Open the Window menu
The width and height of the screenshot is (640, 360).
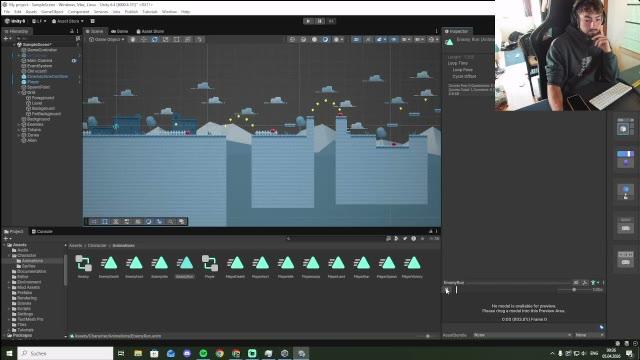coord(169,12)
